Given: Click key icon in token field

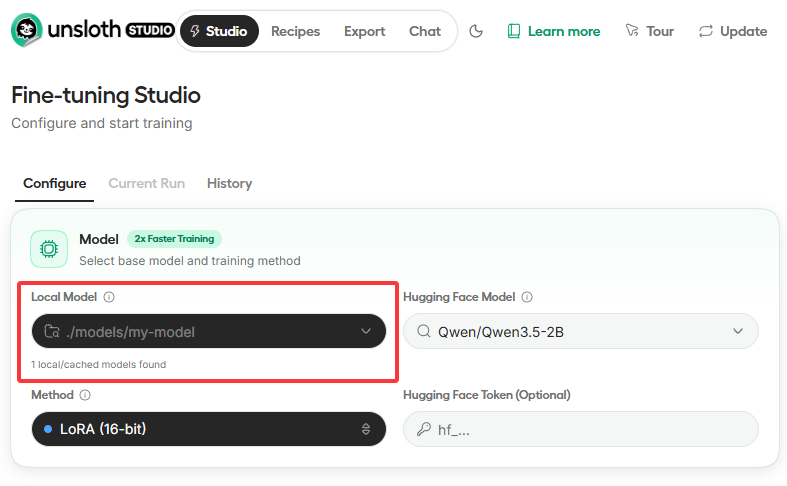Looking at the screenshot, I should pos(424,429).
